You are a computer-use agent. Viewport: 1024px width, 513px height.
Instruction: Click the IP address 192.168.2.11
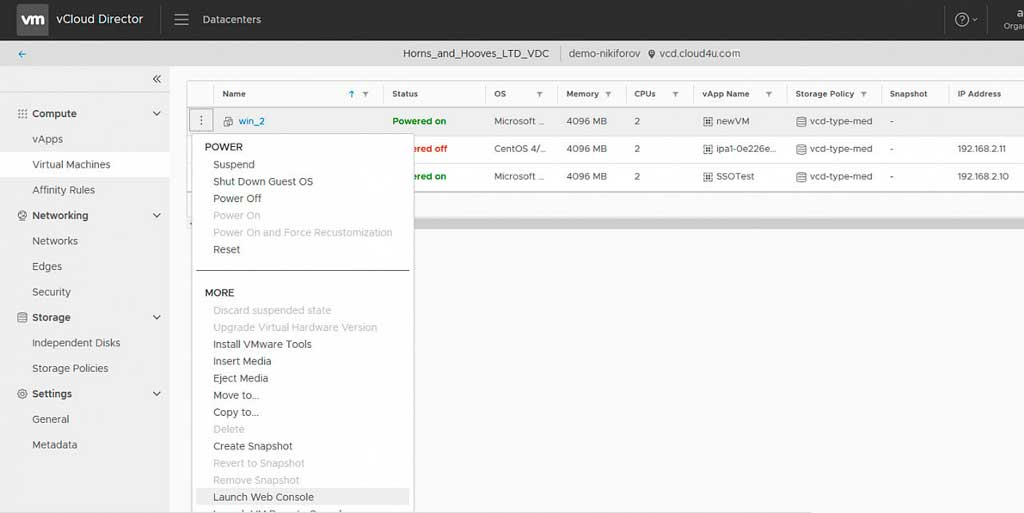pos(982,149)
